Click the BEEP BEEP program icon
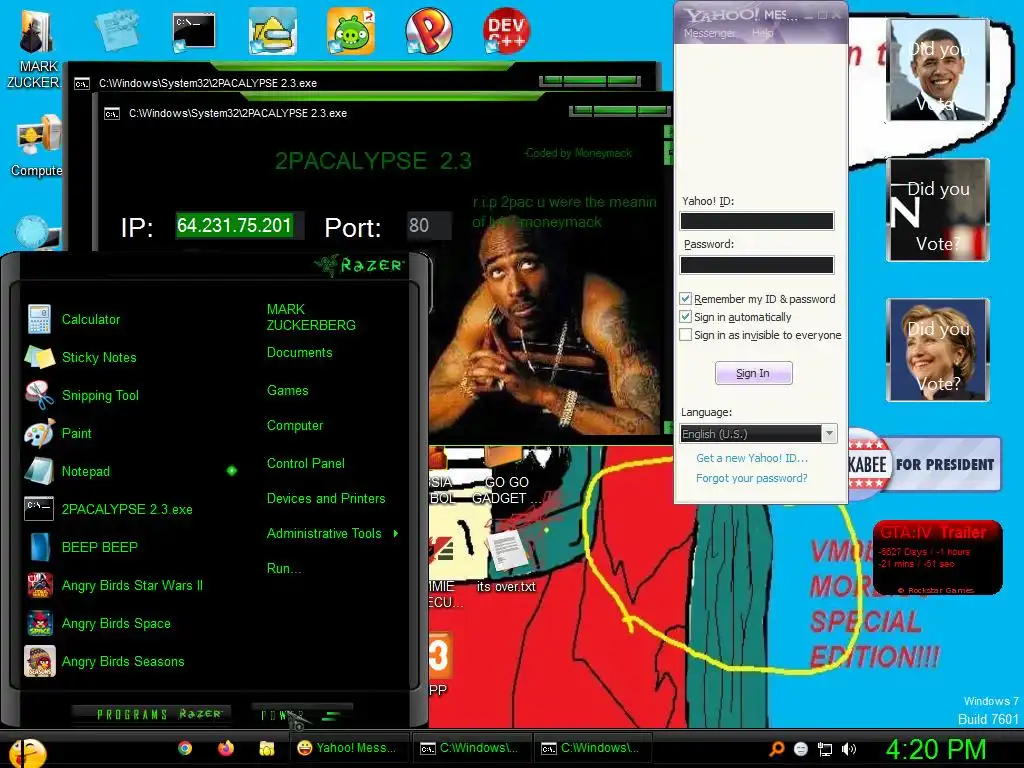The width and height of the screenshot is (1024, 768). point(40,547)
